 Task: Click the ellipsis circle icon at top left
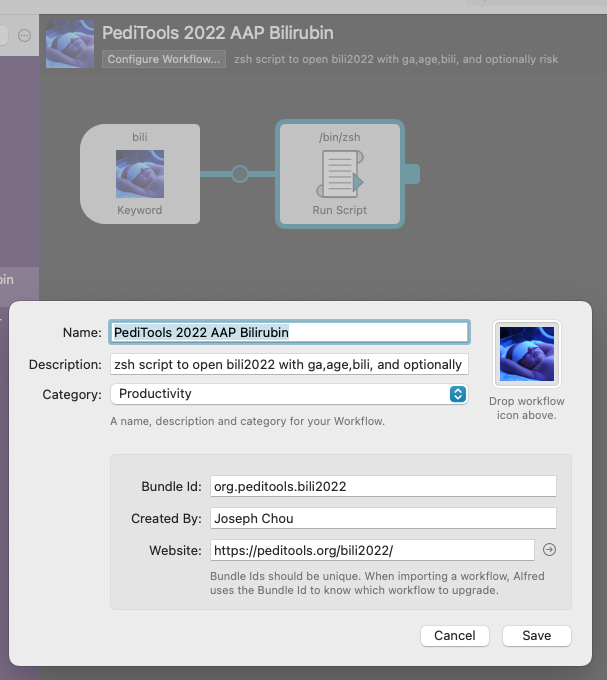tap(24, 35)
